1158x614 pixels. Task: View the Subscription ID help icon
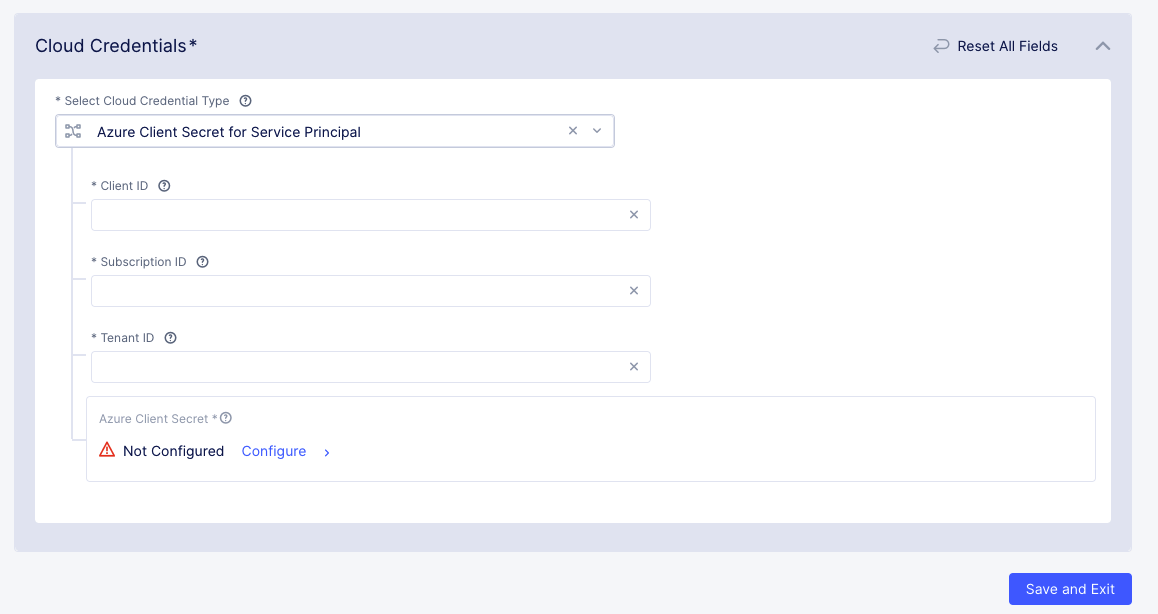click(x=202, y=261)
